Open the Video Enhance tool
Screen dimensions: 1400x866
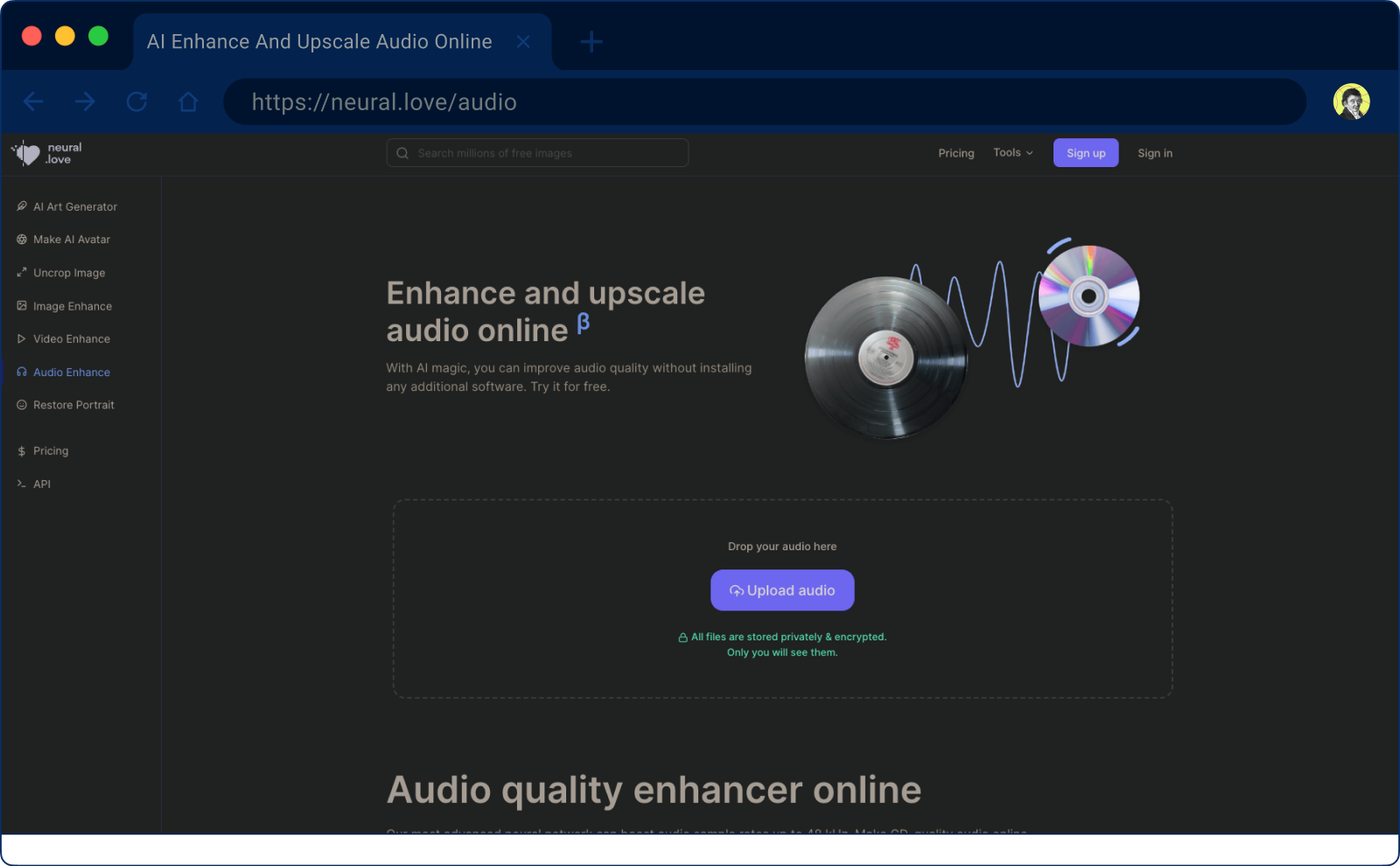pyautogui.click(x=71, y=339)
